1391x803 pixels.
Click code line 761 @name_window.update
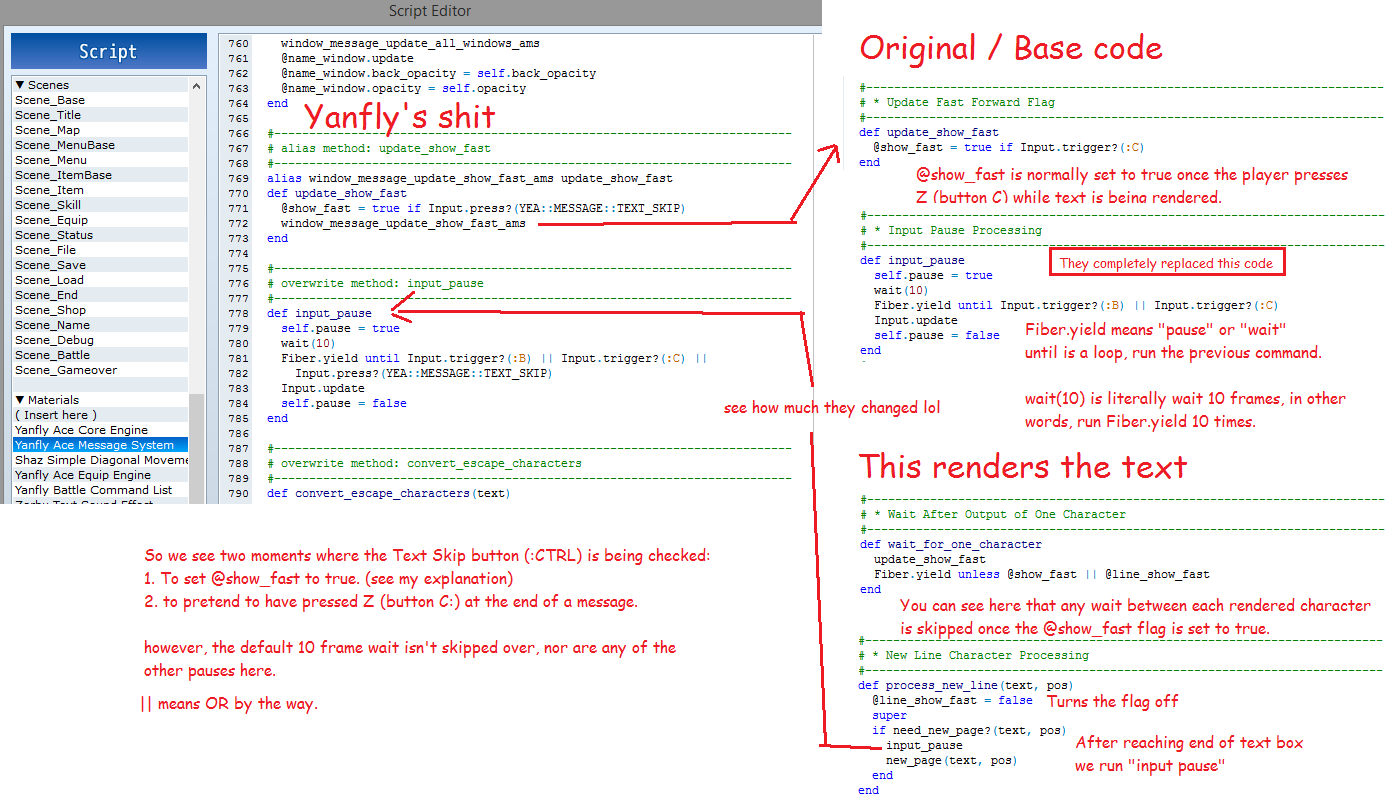(347, 59)
